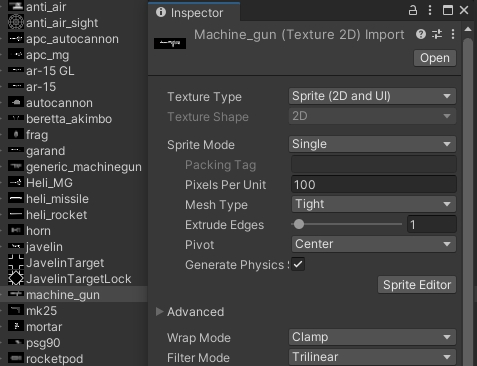Click the Extrude Edges value field

point(432,224)
